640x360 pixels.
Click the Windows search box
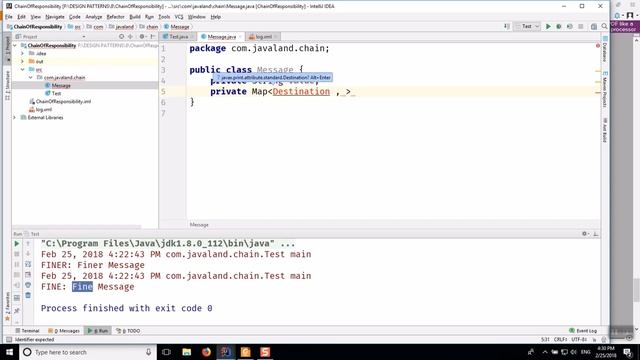coord(88,352)
